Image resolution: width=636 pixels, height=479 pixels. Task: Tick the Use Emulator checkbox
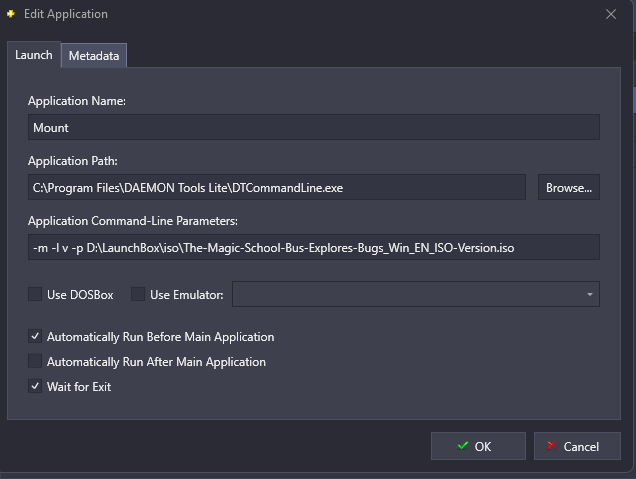click(138, 294)
